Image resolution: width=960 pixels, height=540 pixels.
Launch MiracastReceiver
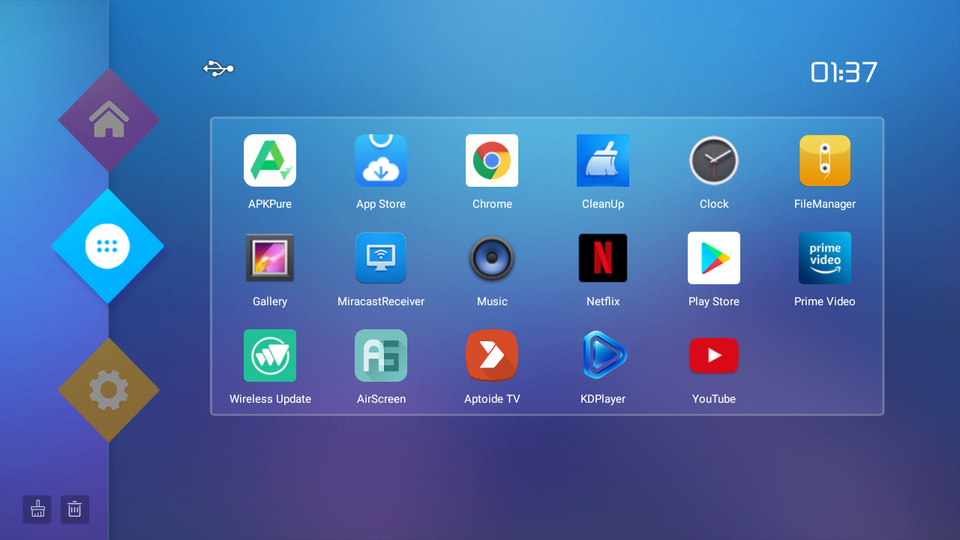coord(381,258)
